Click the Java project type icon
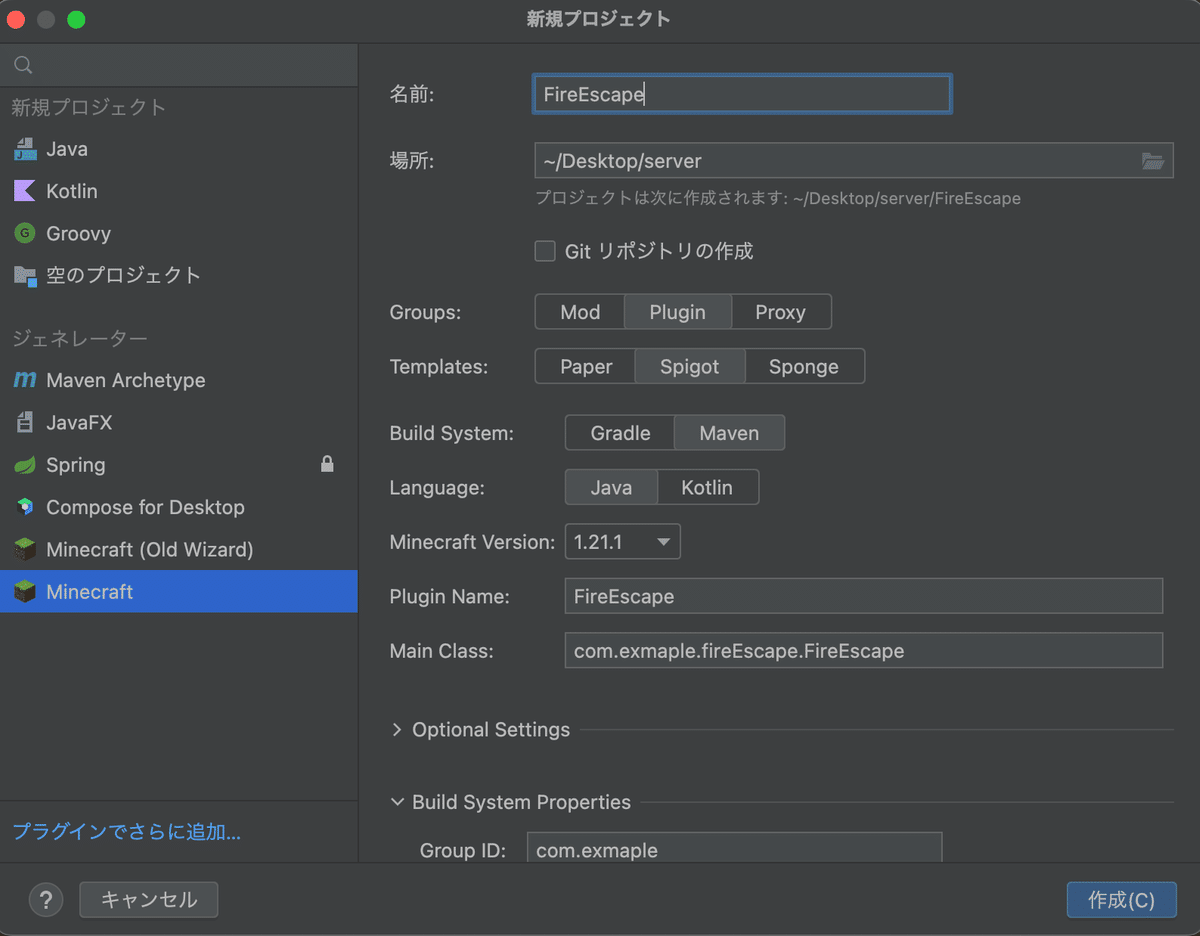Screen dimensions: 1200x936 click(x=25, y=149)
